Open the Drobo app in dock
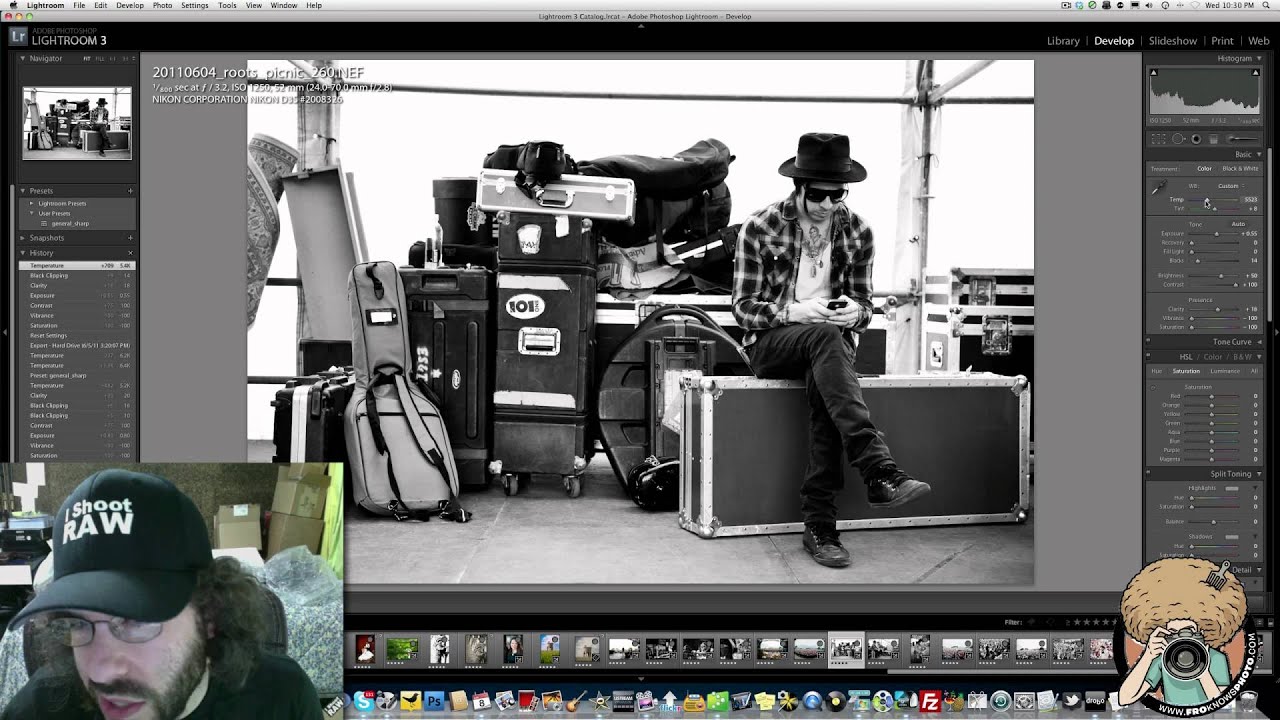The width and height of the screenshot is (1280, 720). [x=1095, y=702]
